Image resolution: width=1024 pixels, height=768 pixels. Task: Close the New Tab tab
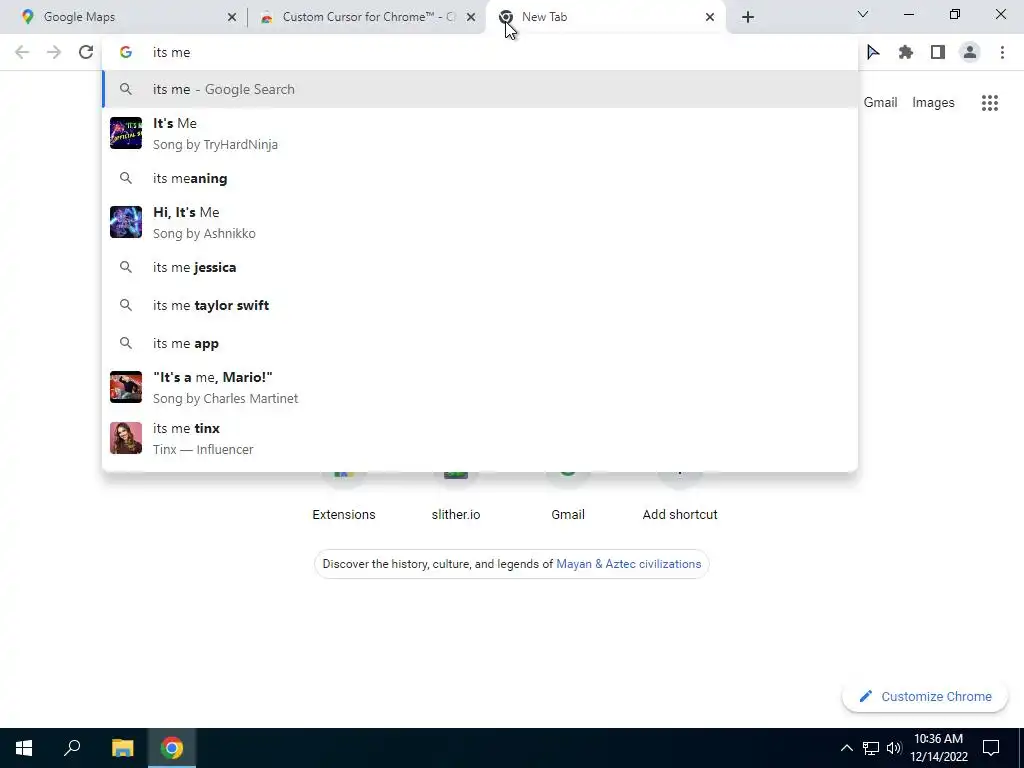710,17
